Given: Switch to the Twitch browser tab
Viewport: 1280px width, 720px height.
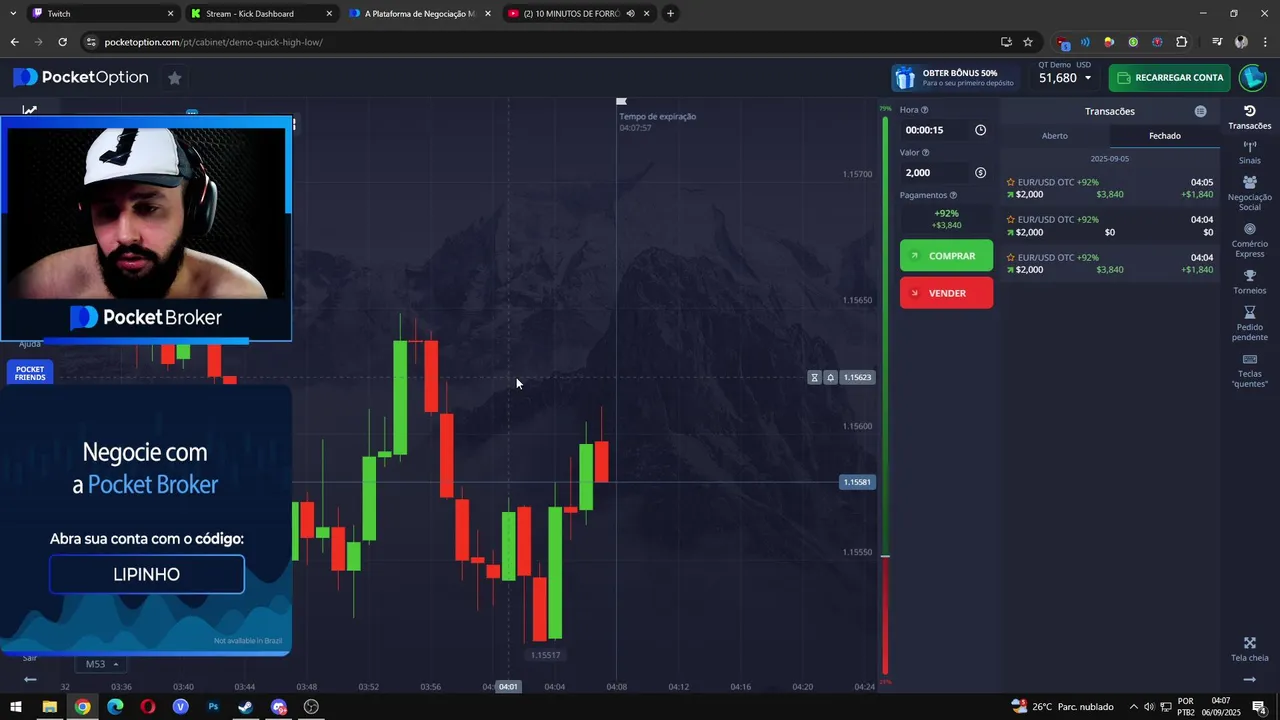Looking at the screenshot, I should (x=102, y=14).
